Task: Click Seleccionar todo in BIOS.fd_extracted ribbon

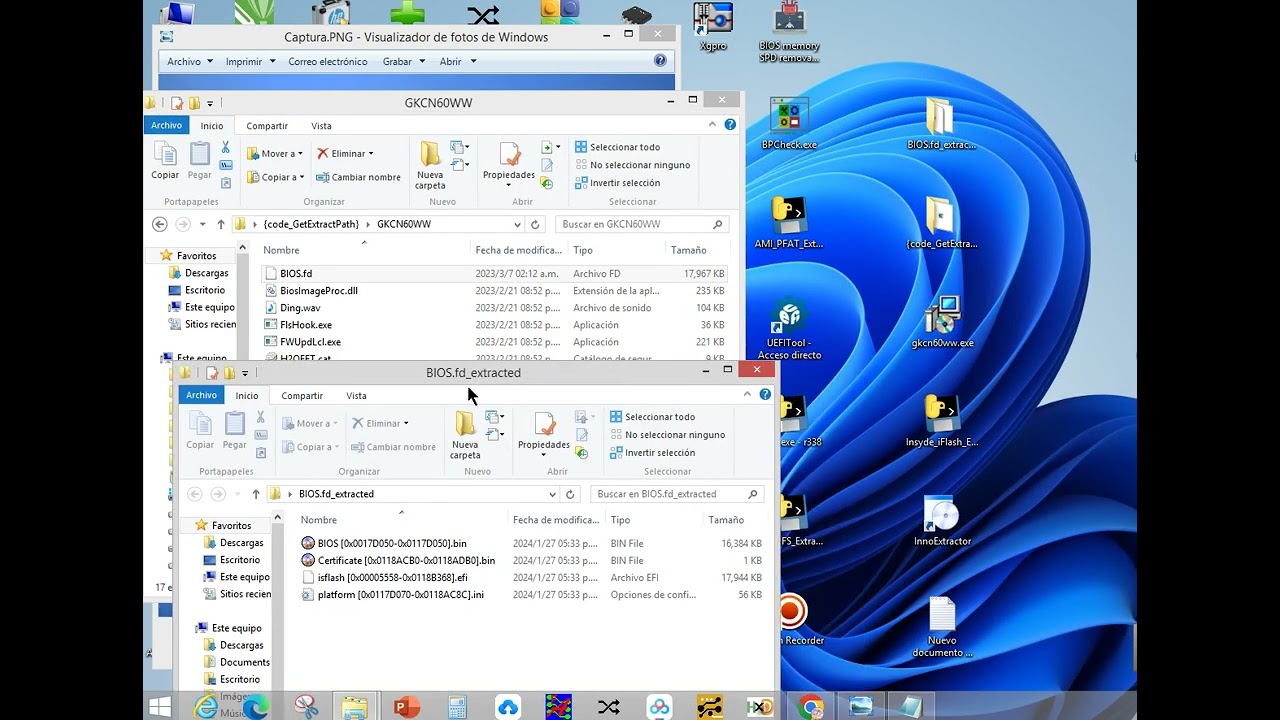Action: (652, 417)
